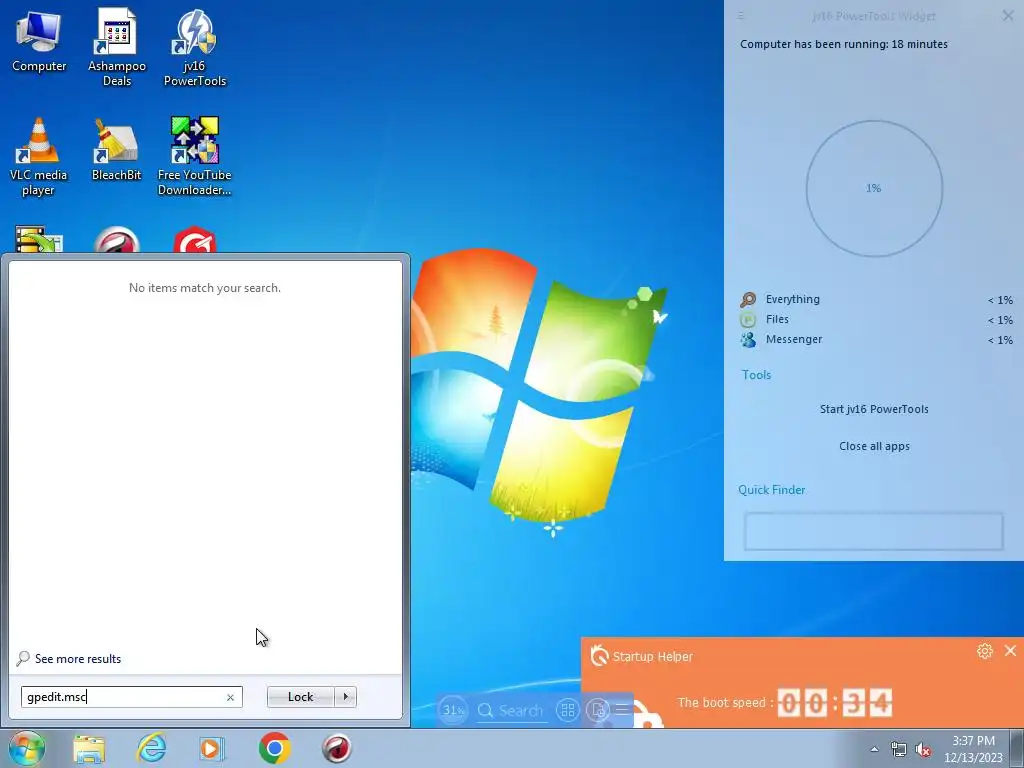Click the muted volume icon in the tray
This screenshot has width=1024, height=768.
923,749
